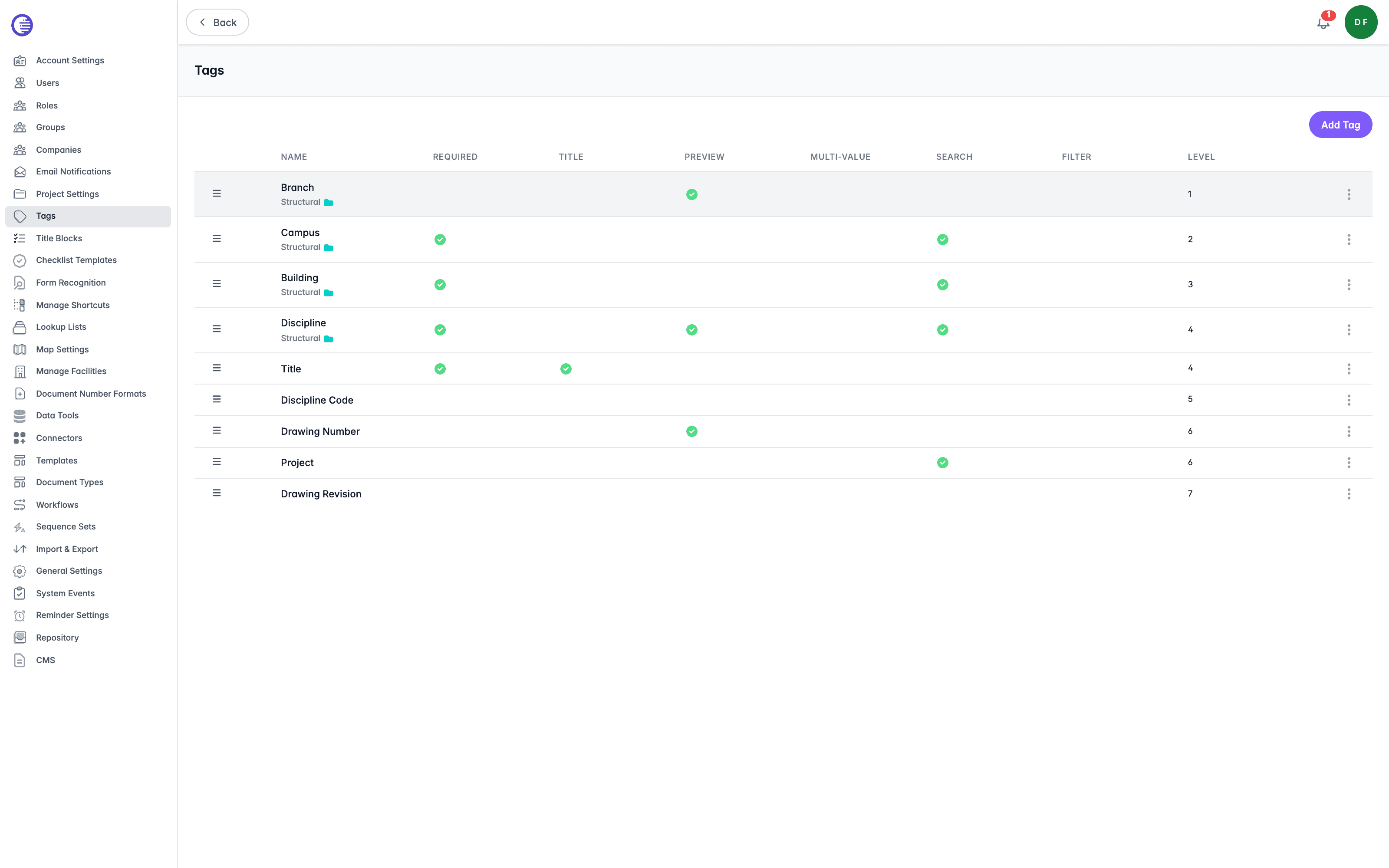Open the three-dot menu for Drawing Number
Viewport: 1389px width, 868px height.
coord(1349,431)
